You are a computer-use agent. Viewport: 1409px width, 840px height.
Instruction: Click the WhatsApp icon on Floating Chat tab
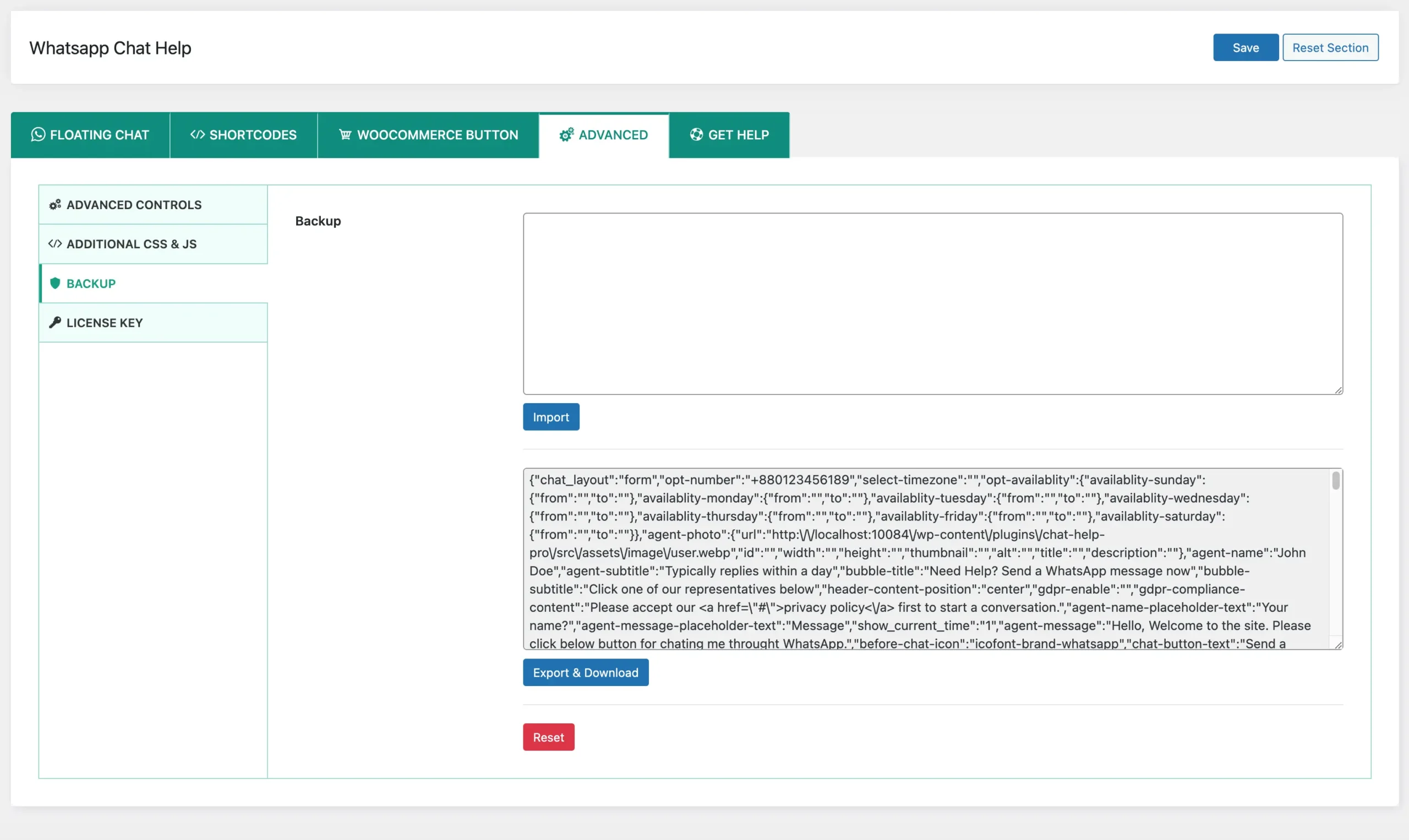[38, 134]
